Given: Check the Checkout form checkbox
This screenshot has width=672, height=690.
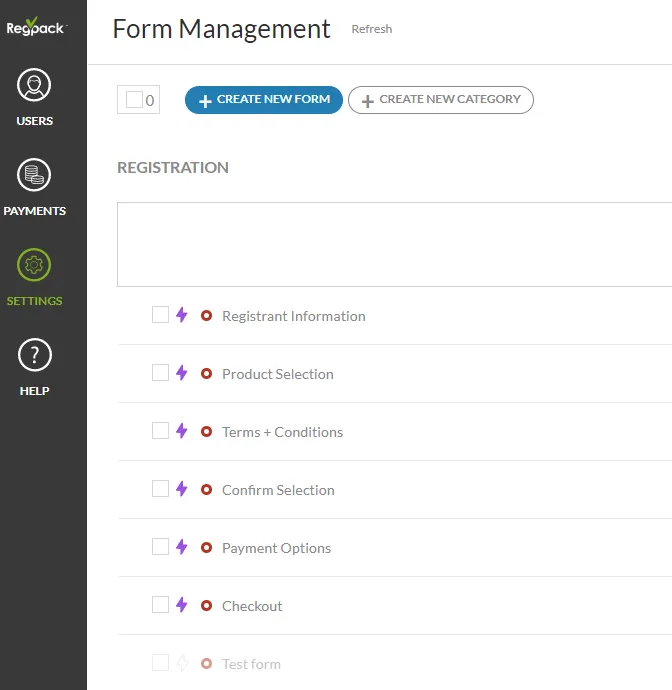Looking at the screenshot, I should pyautogui.click(x=160, y=605).
